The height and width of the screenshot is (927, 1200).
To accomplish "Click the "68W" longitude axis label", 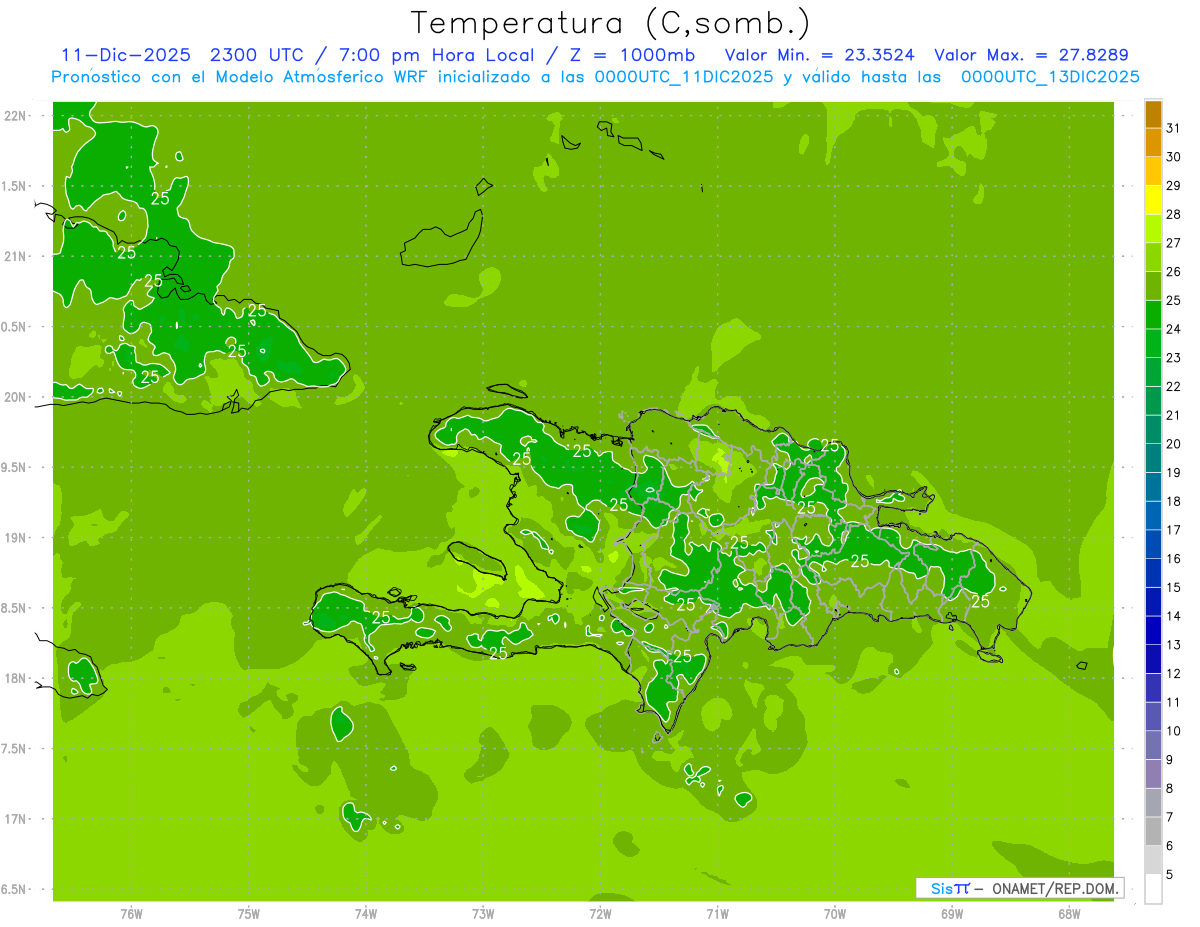I will [x=1069, y=914].
